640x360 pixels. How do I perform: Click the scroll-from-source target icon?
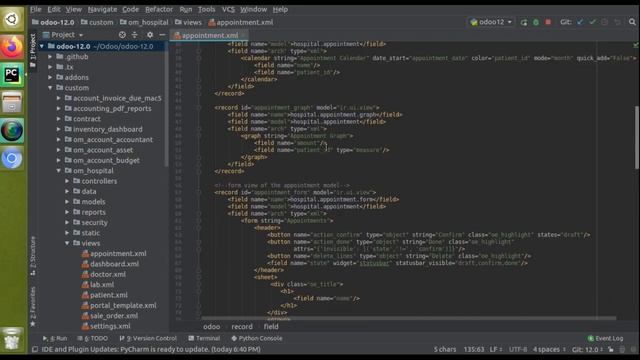pyautogui.click(x=122, y=35)
